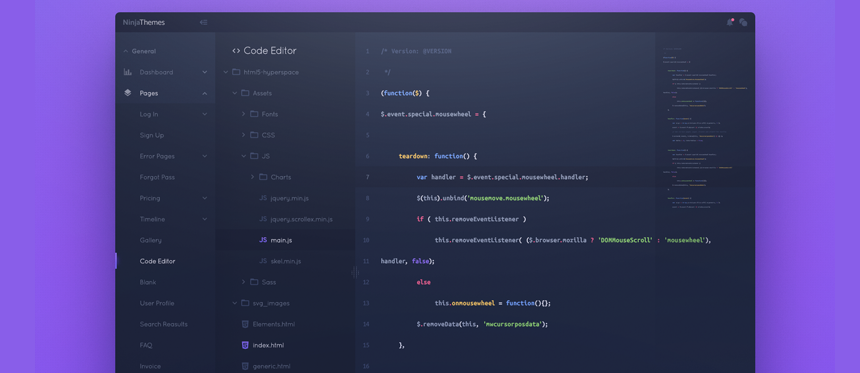The width and height of the screenshot is (860, 373).
Task: Click line number 7 in the gutter
Action: point(367,177)
